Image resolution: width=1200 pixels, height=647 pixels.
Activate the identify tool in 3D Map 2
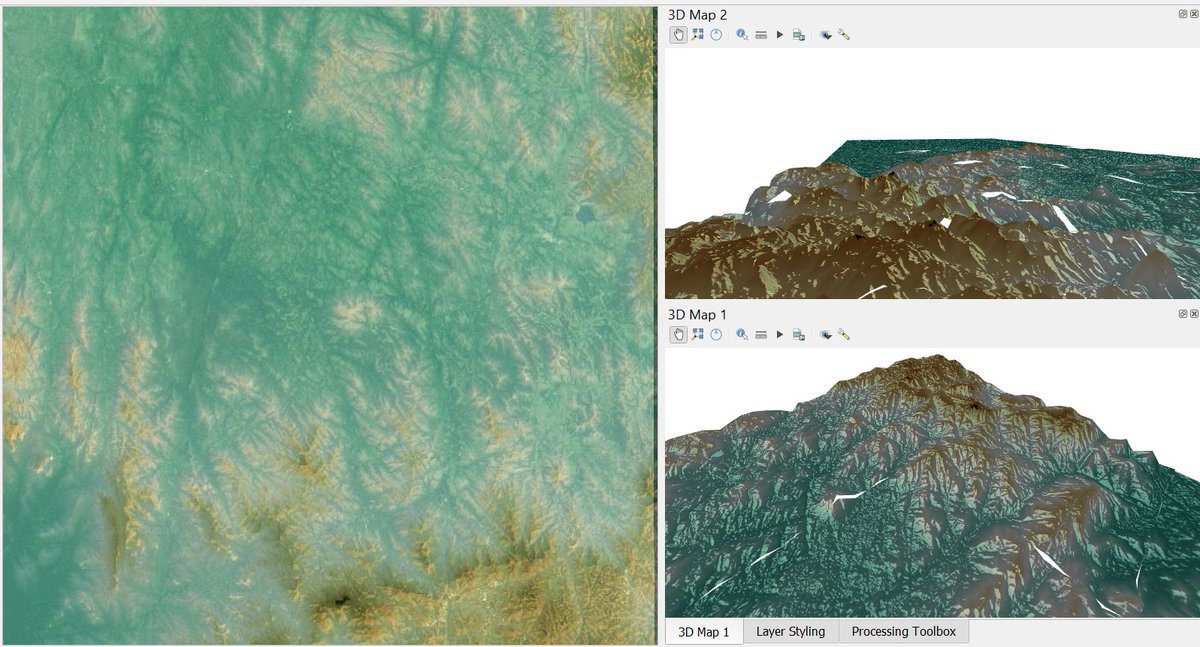tap(742, 34)
